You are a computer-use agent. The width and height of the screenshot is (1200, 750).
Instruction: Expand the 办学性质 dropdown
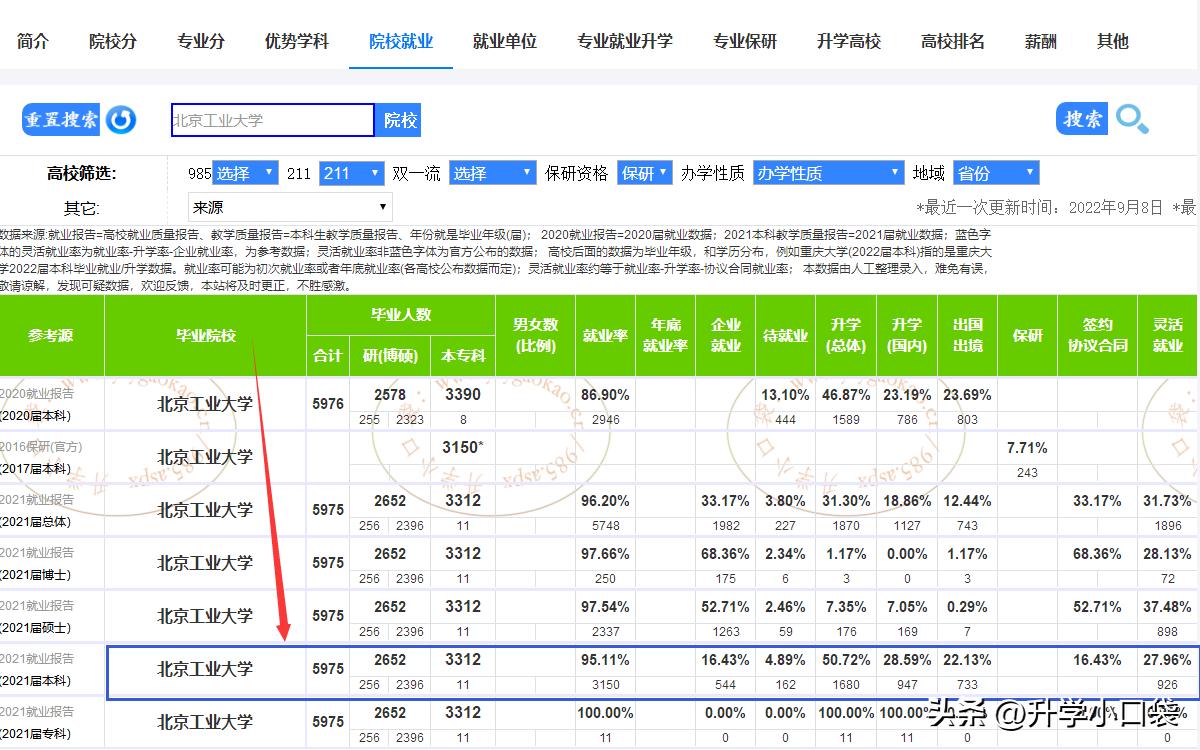tap(828, 172)
